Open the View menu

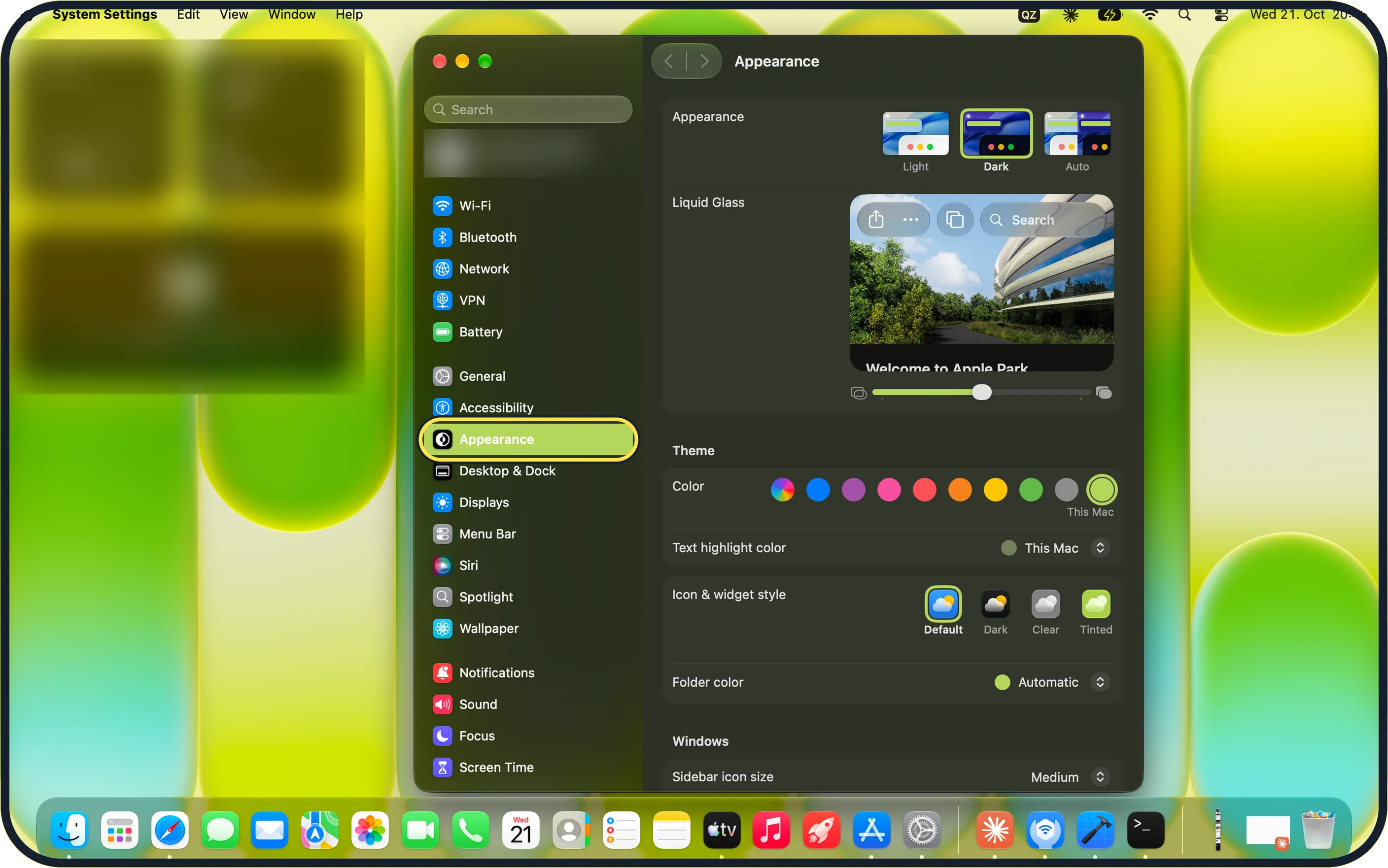233,14
